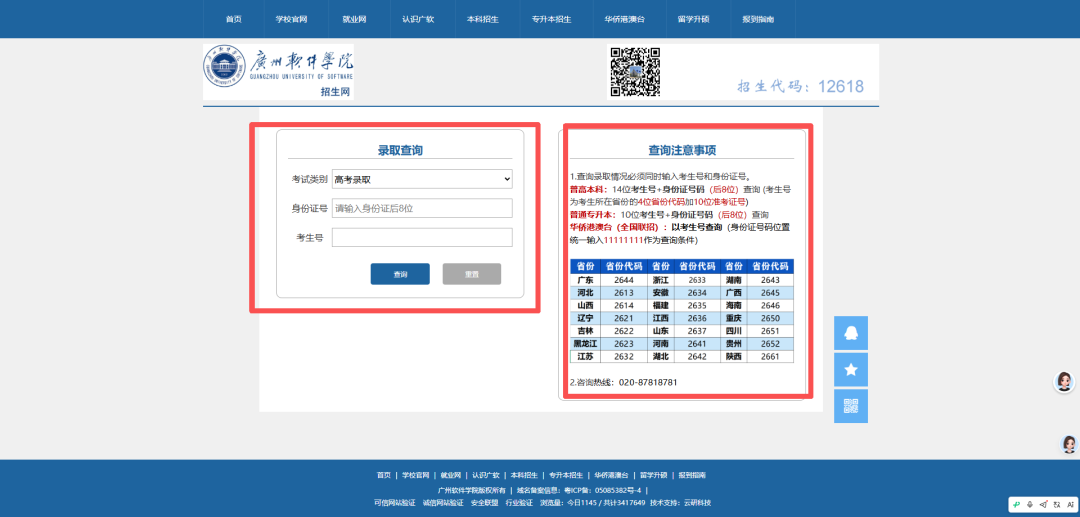Click the 浙江 province cell
This screenshot has height=517, width=1080.
coord(661,280)
